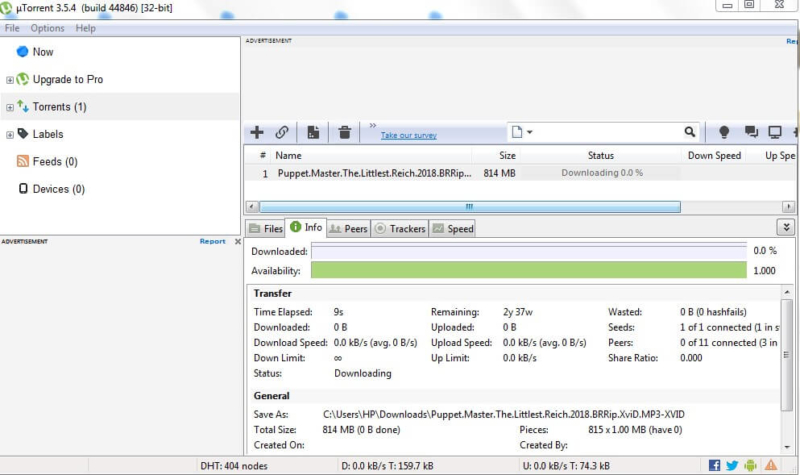This screenshot has width=800, height=475.
Task: Click the Take our survey link
Action: click(x=409, y=135)
